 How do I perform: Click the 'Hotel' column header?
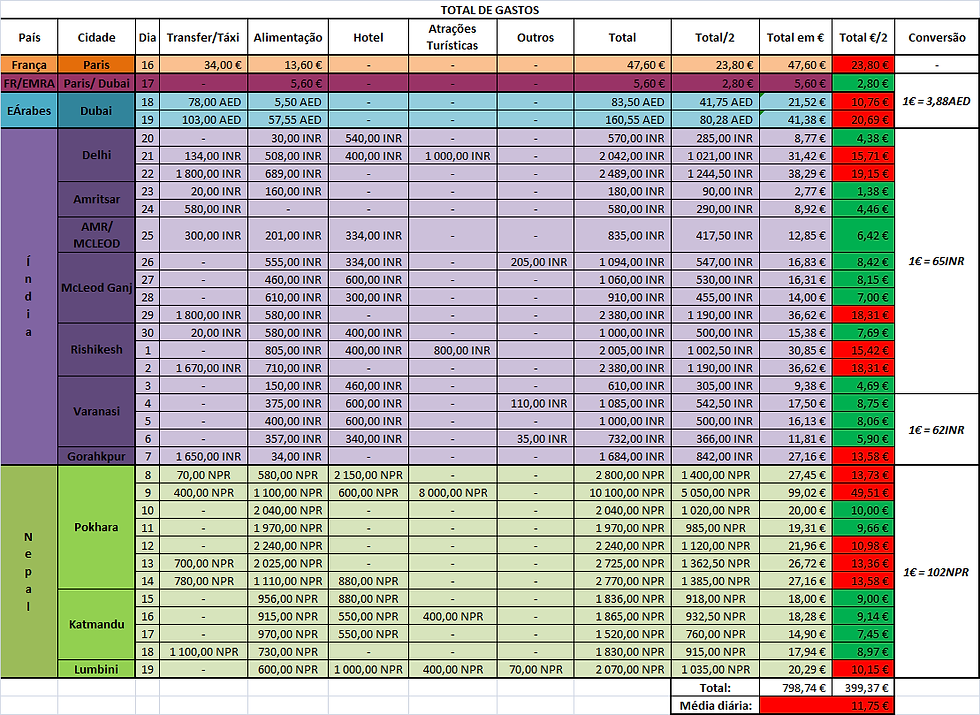tap(368, 38)
